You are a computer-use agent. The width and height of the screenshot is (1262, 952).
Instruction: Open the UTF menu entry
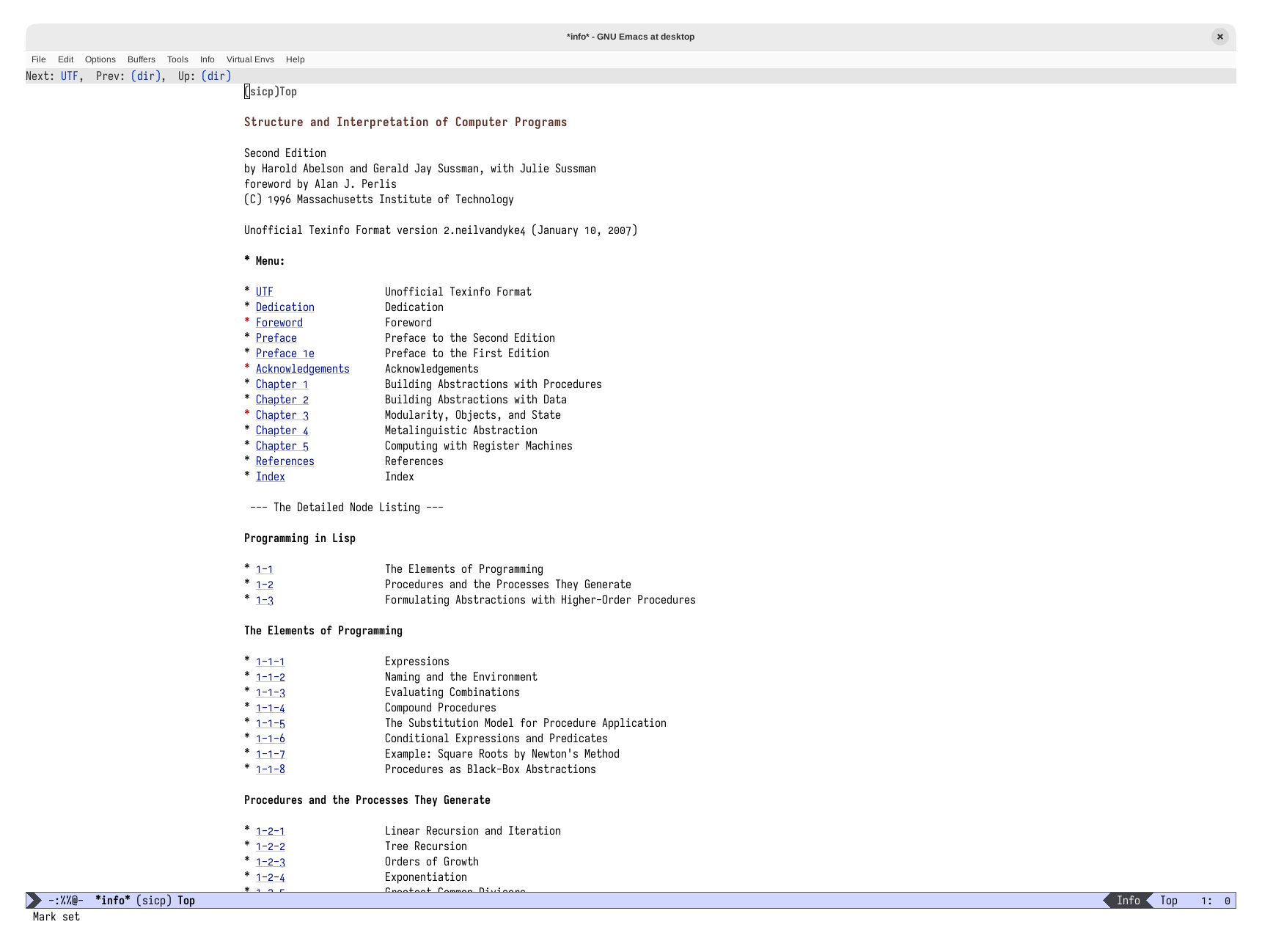point(264,292)
